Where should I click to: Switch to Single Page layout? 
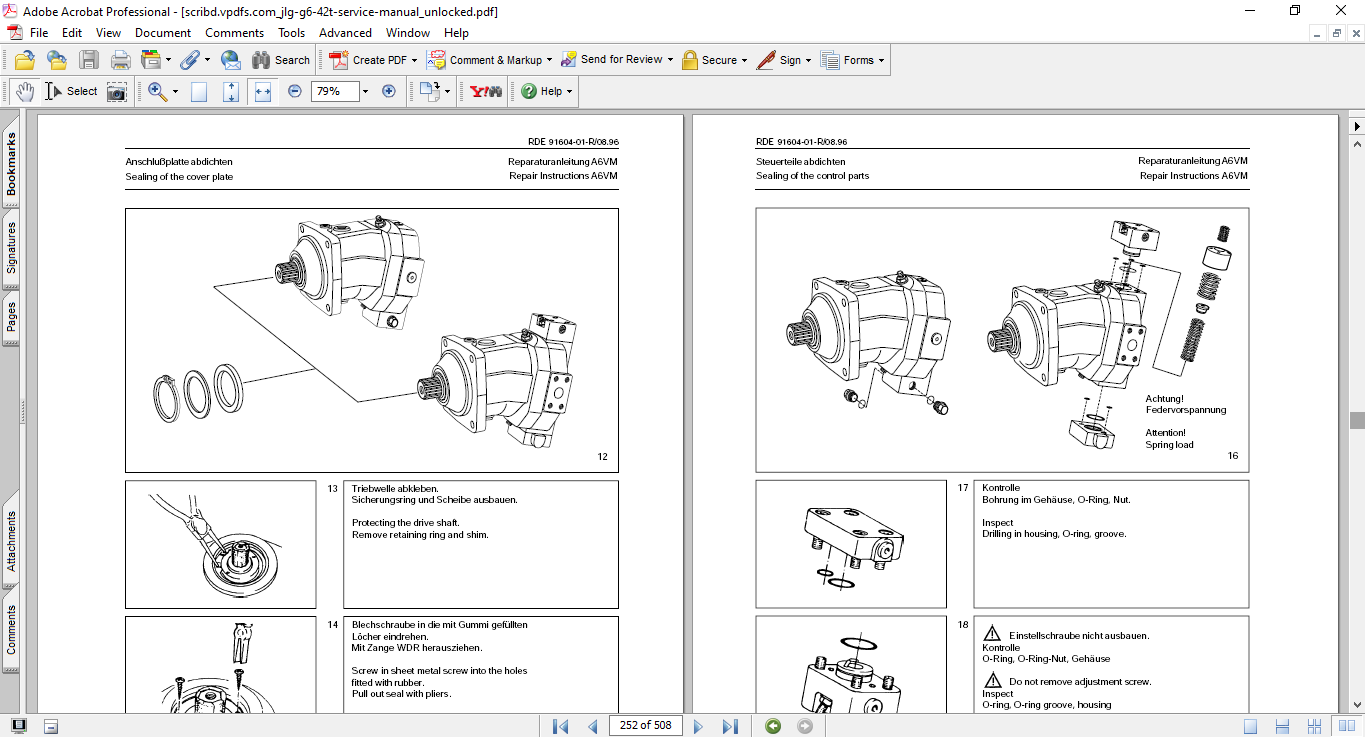tap(1250, 726)
